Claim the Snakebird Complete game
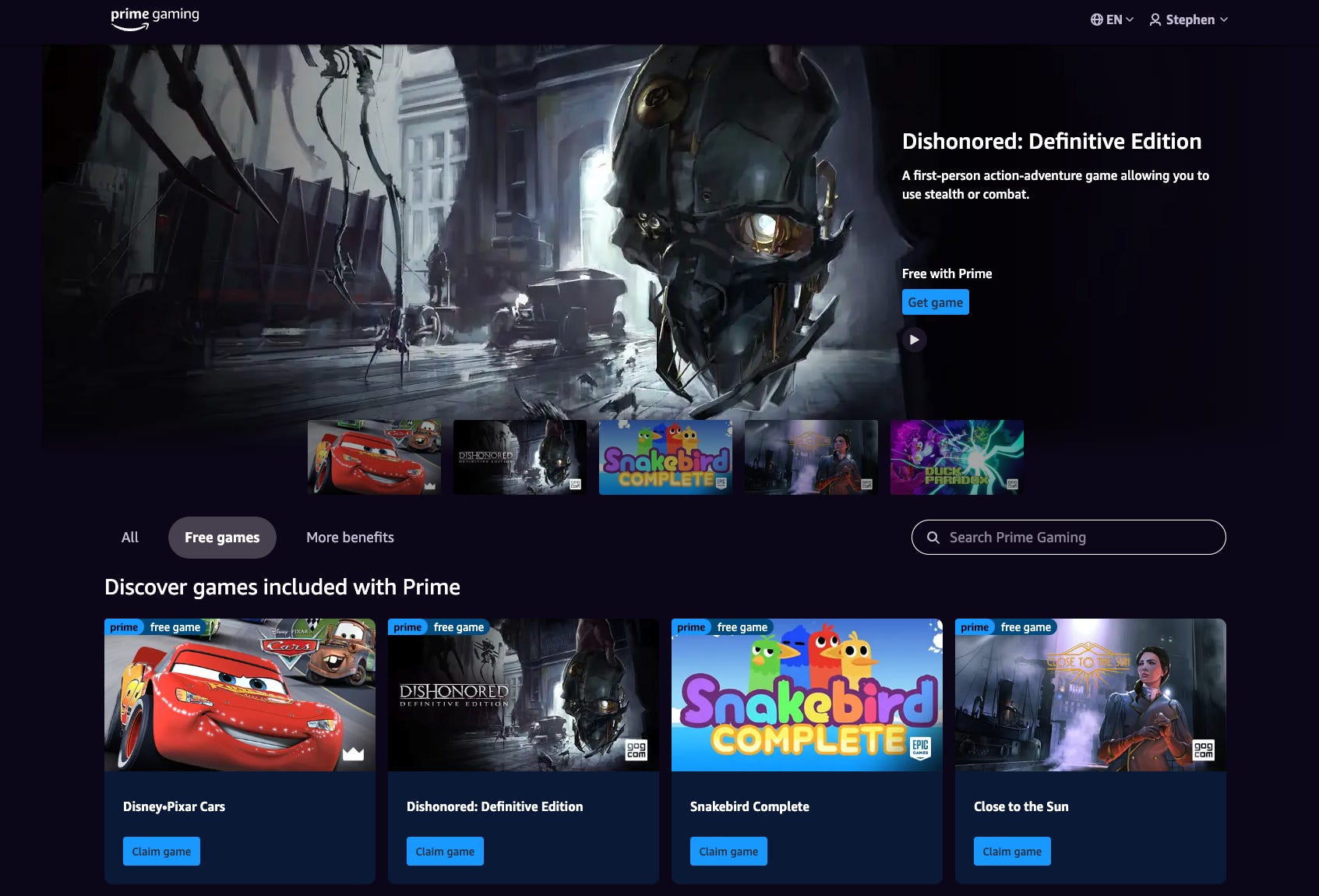Viewport: 1319px width, 896px height. [x=728, y=852]
